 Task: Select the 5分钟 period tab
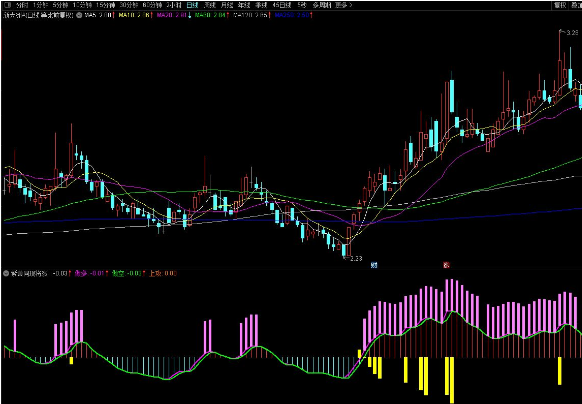pyautogui.click(x=60, y=5)
